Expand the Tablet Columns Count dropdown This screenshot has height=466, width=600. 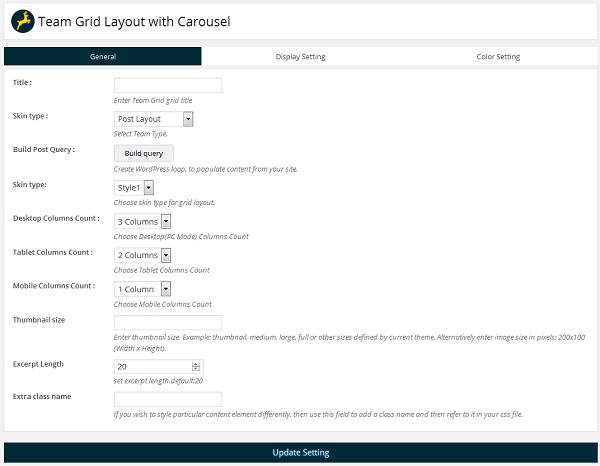click(x=143, y=255)
